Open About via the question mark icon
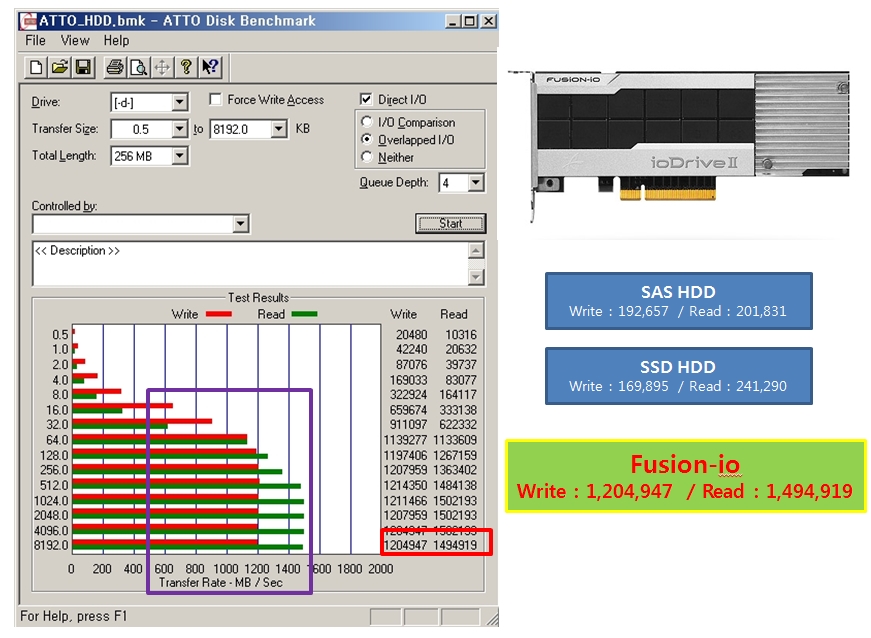The height and width of the screenshot is (638, 871). click(186, 68)
